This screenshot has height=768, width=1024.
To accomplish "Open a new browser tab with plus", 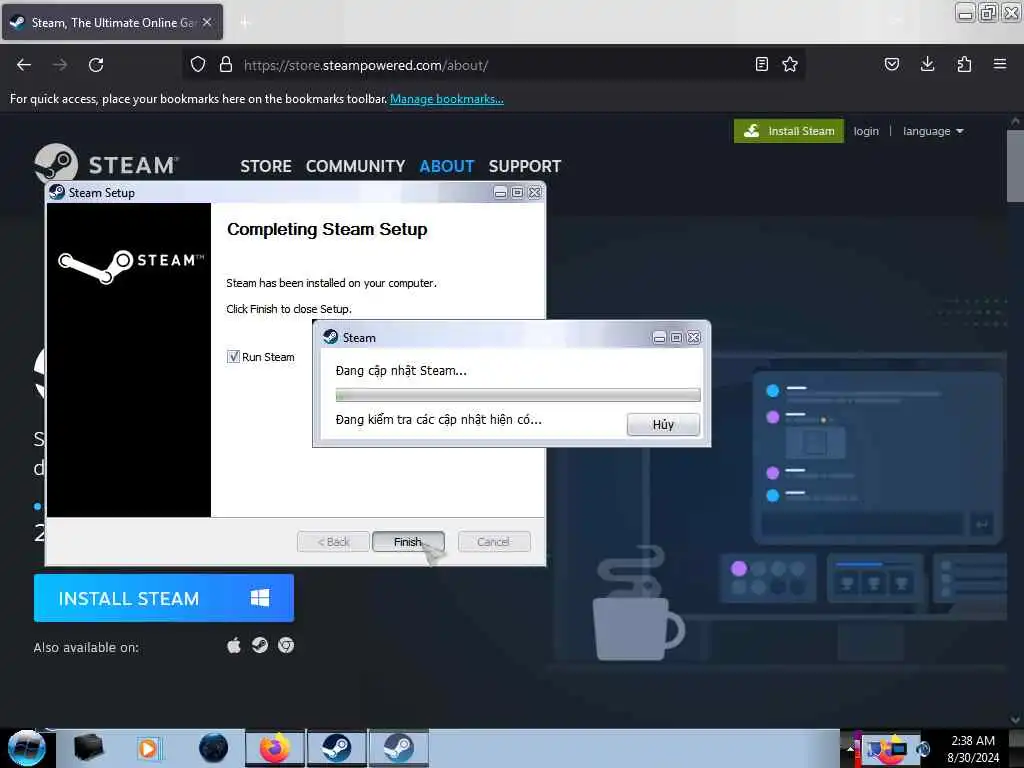I will click(245, 23).
